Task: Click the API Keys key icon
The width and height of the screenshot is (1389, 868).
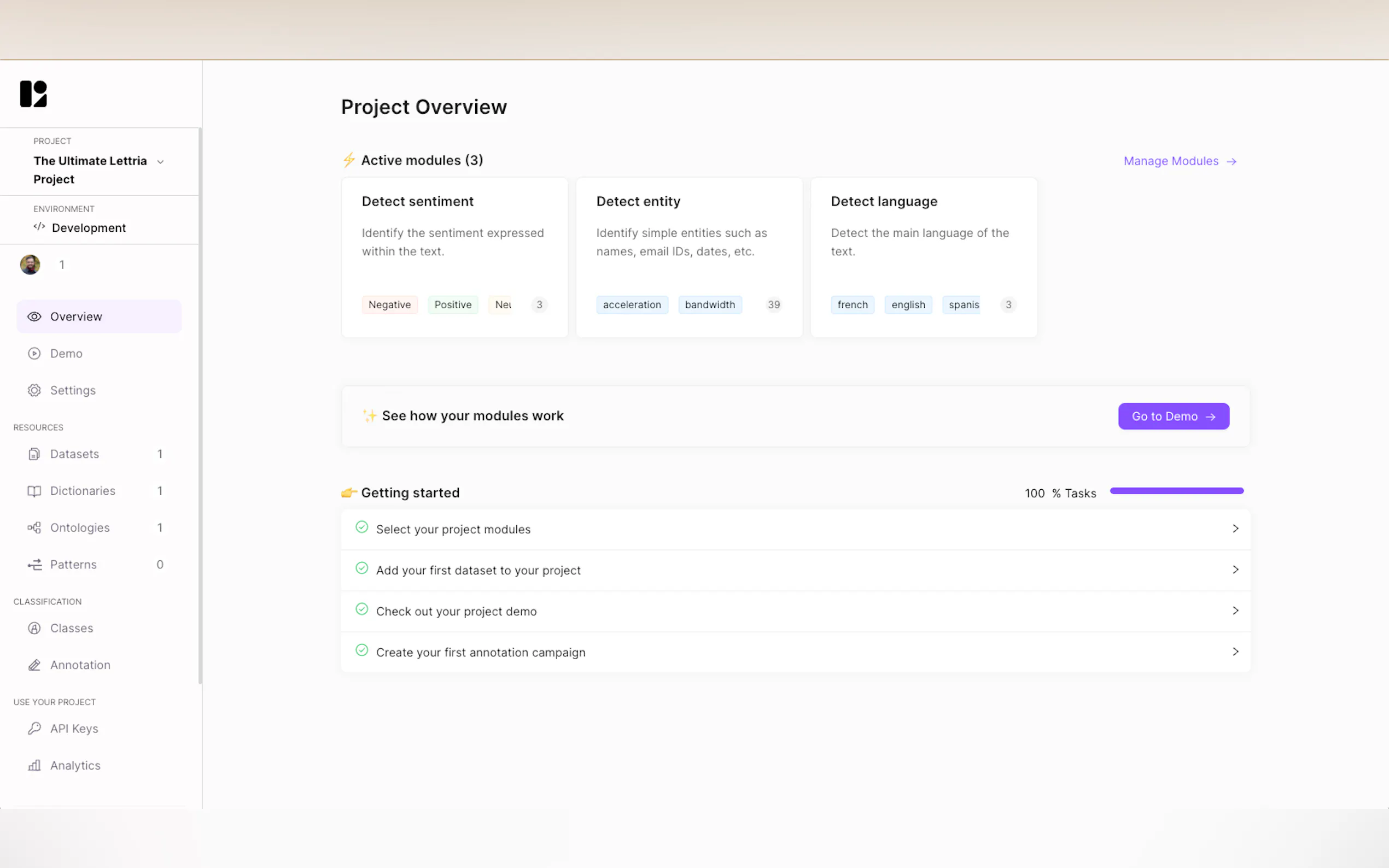Action: [x=34, y=729]
